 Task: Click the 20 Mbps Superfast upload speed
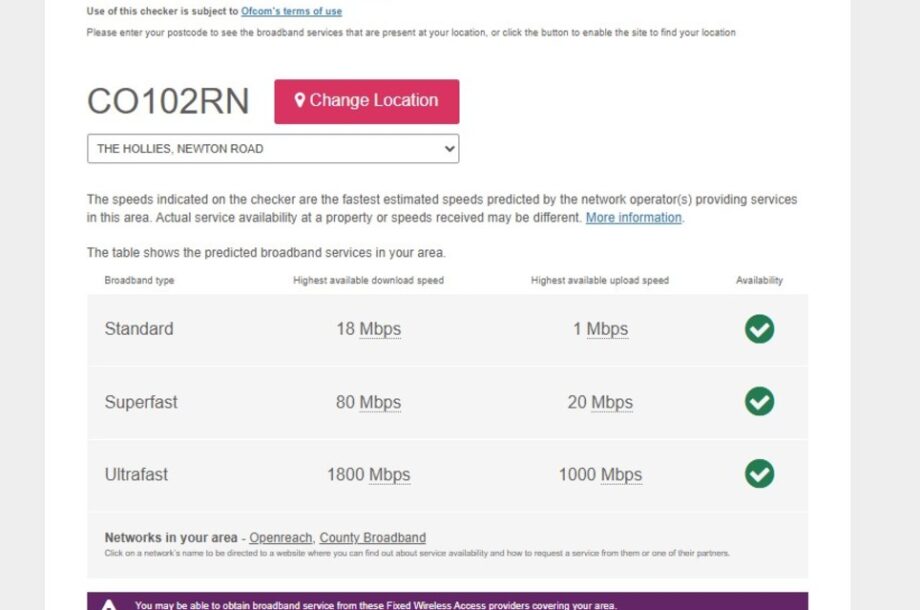[x=600, y=402]
